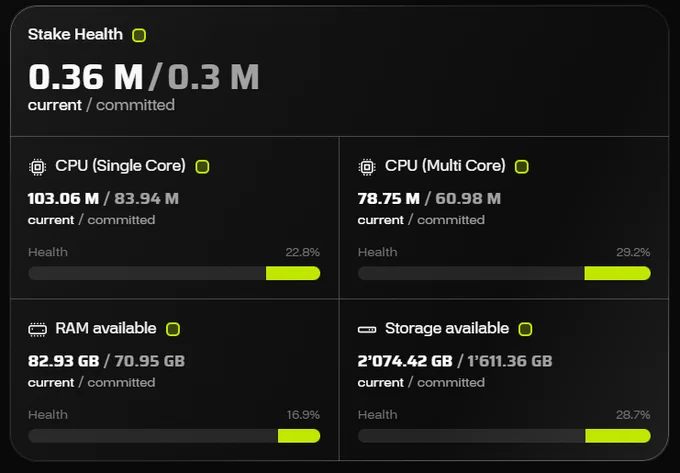Click the RAM module icon
680x473 pixels.
coord(37,329)
